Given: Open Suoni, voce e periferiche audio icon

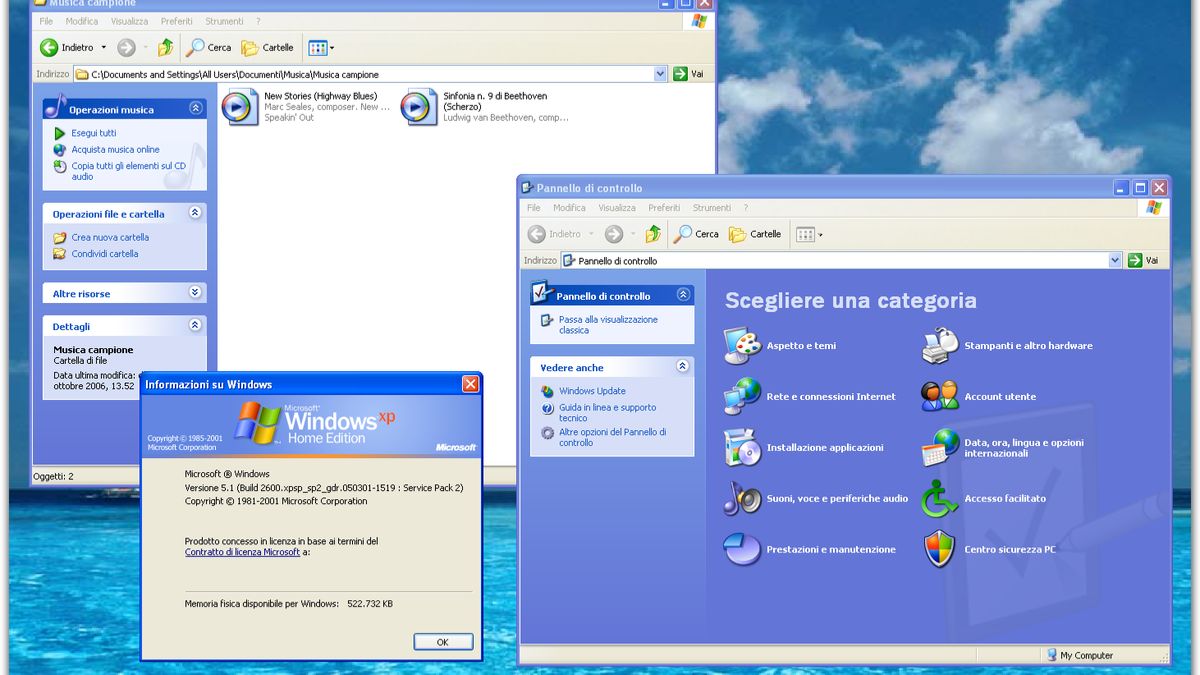Looking at the screenshot, I should (x=742, y=498).
